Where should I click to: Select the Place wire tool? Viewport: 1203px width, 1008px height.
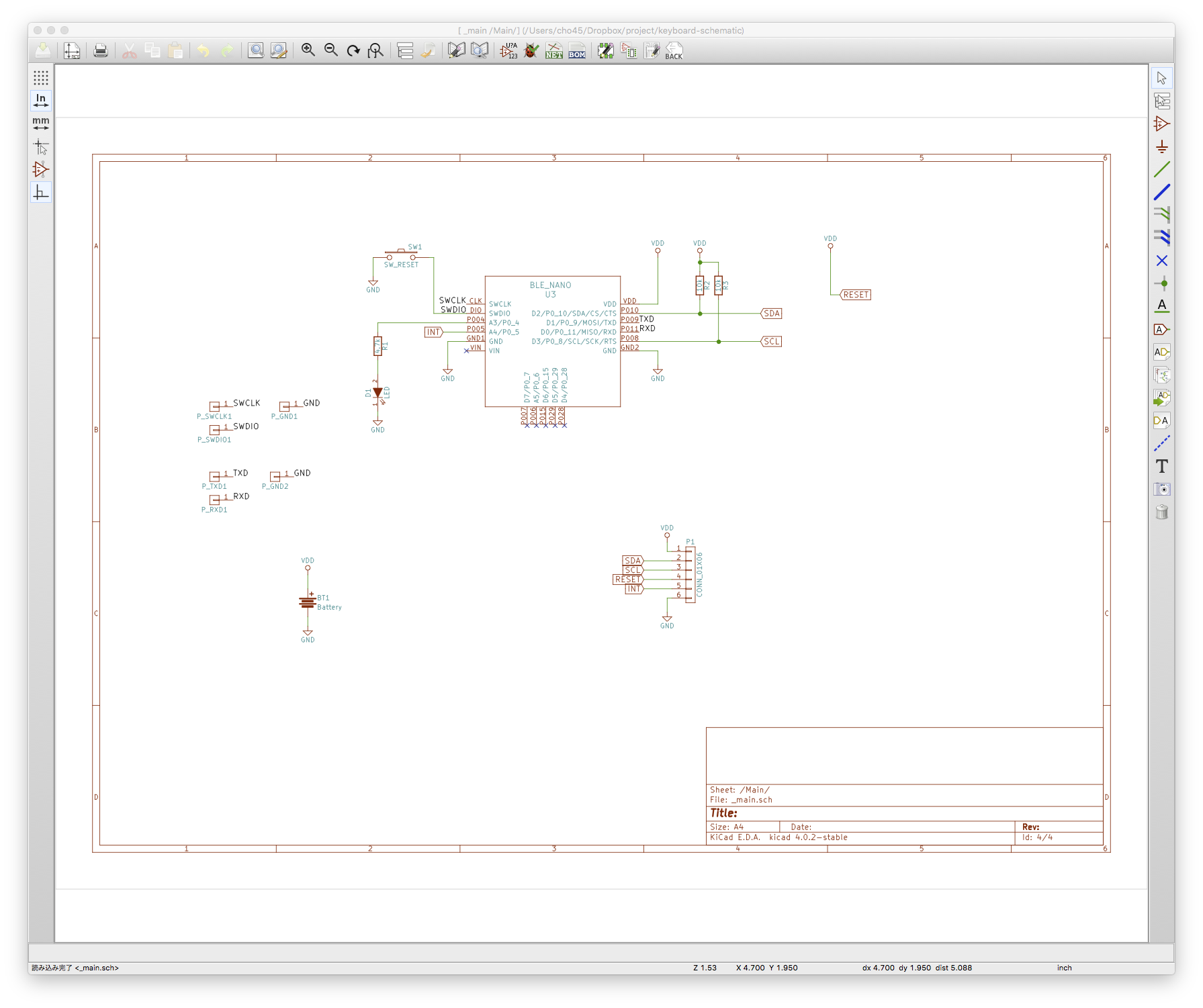click(x=1161, y=170)
